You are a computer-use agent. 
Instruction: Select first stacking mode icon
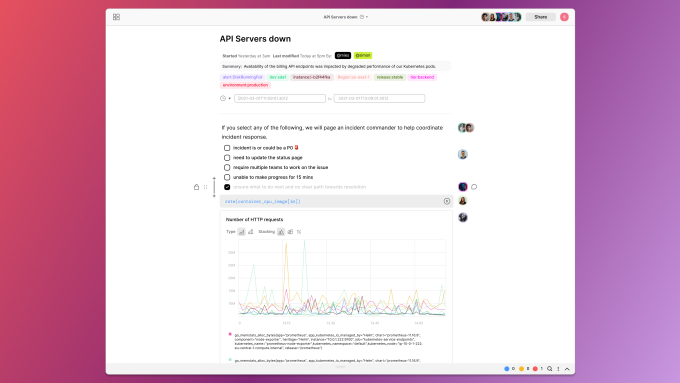point(281,232)
